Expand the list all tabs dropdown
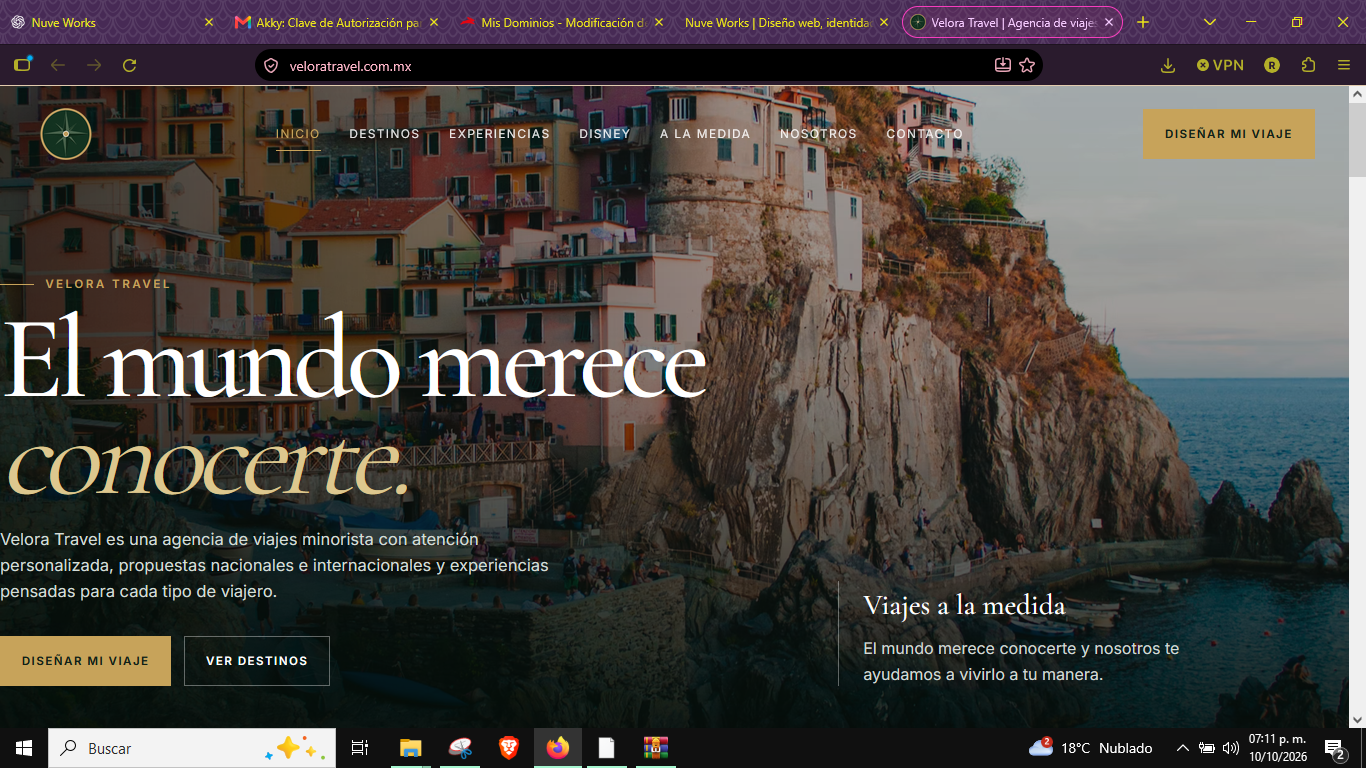Image resolution: width=1366 pixels, height=768 pixels. tap(1210, 22)
